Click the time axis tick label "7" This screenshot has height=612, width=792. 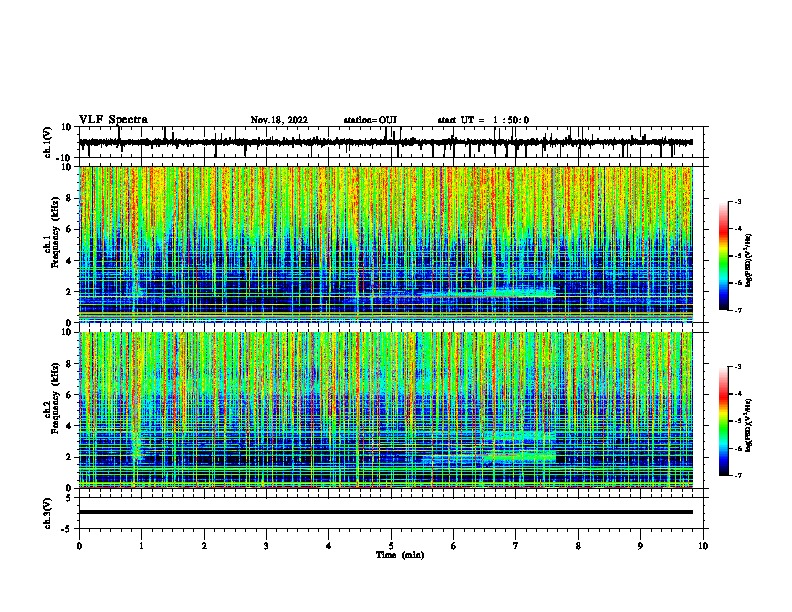[x=516, y=546]
